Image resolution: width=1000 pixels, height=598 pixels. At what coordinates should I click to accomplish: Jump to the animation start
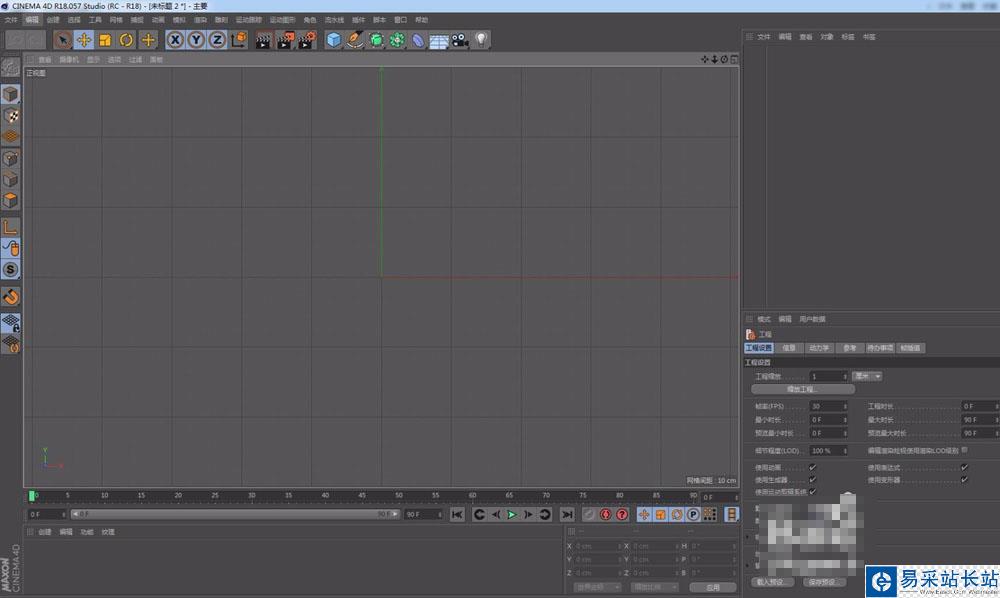click(x=457, y=514)
